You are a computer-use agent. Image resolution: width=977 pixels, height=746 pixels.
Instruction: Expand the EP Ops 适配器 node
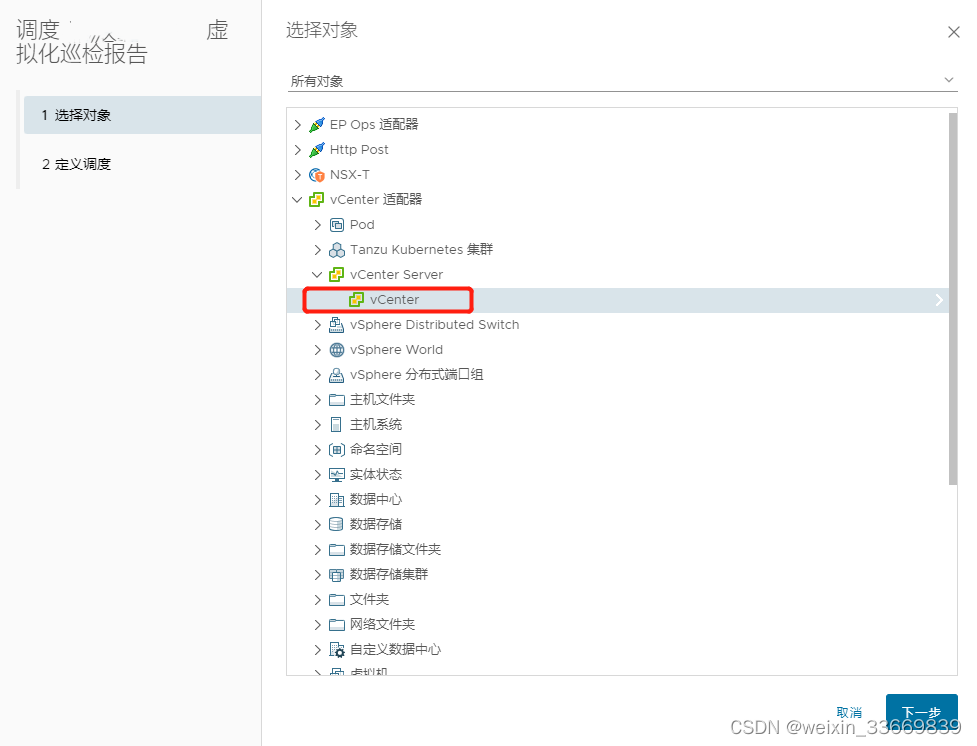point(298,125)
